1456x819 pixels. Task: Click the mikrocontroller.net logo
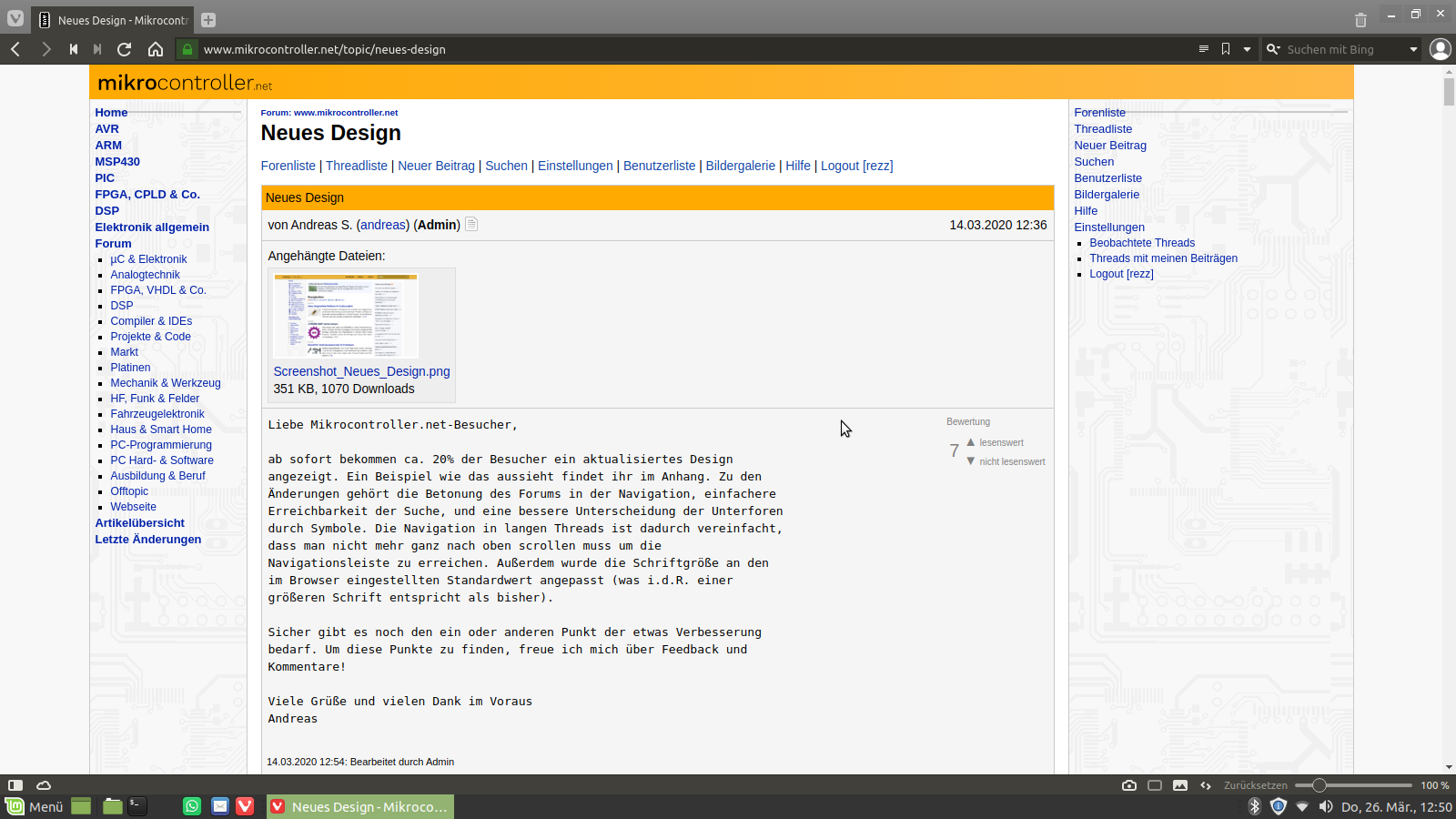[x=185, y=83]
